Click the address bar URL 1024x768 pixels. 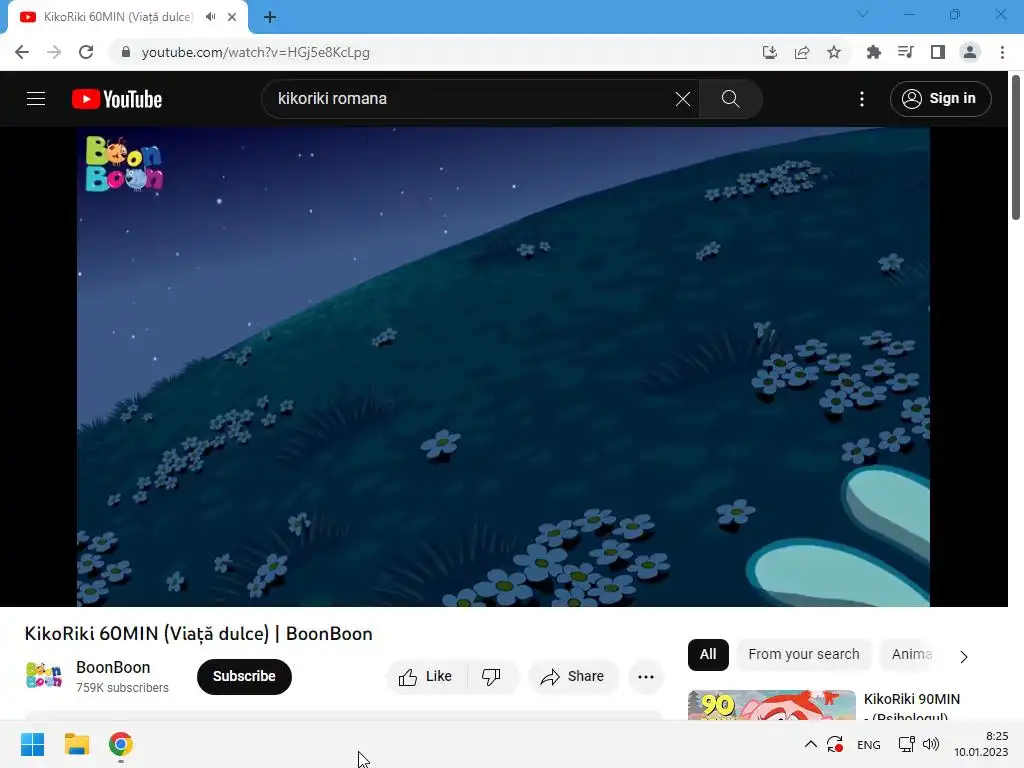[255, 52]
